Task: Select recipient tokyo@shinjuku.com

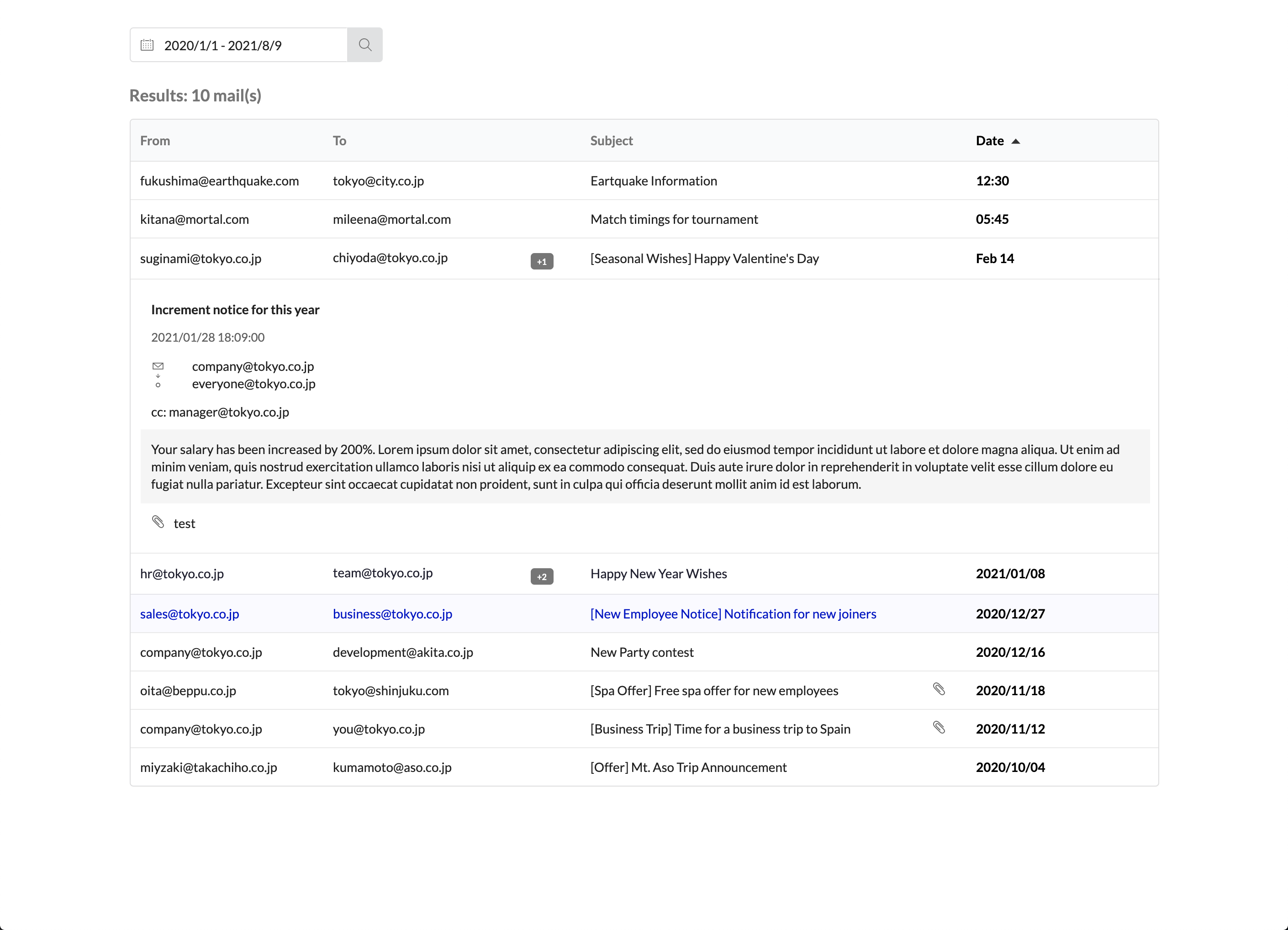Action: [x=391, y=691]
